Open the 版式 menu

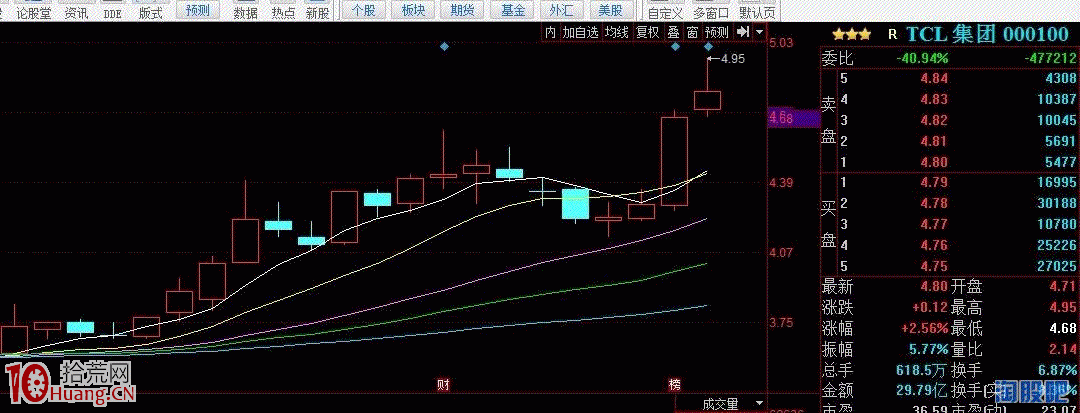point(151,13)
